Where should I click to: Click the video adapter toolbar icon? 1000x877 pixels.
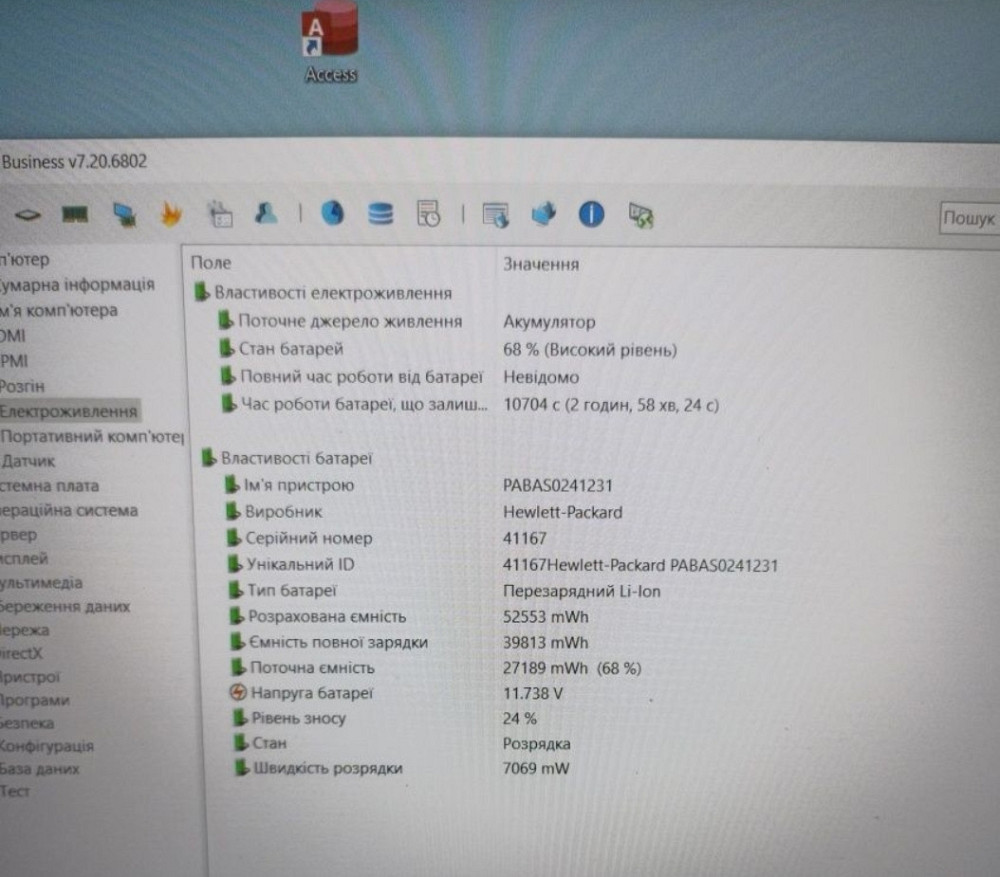click(123, 213)
